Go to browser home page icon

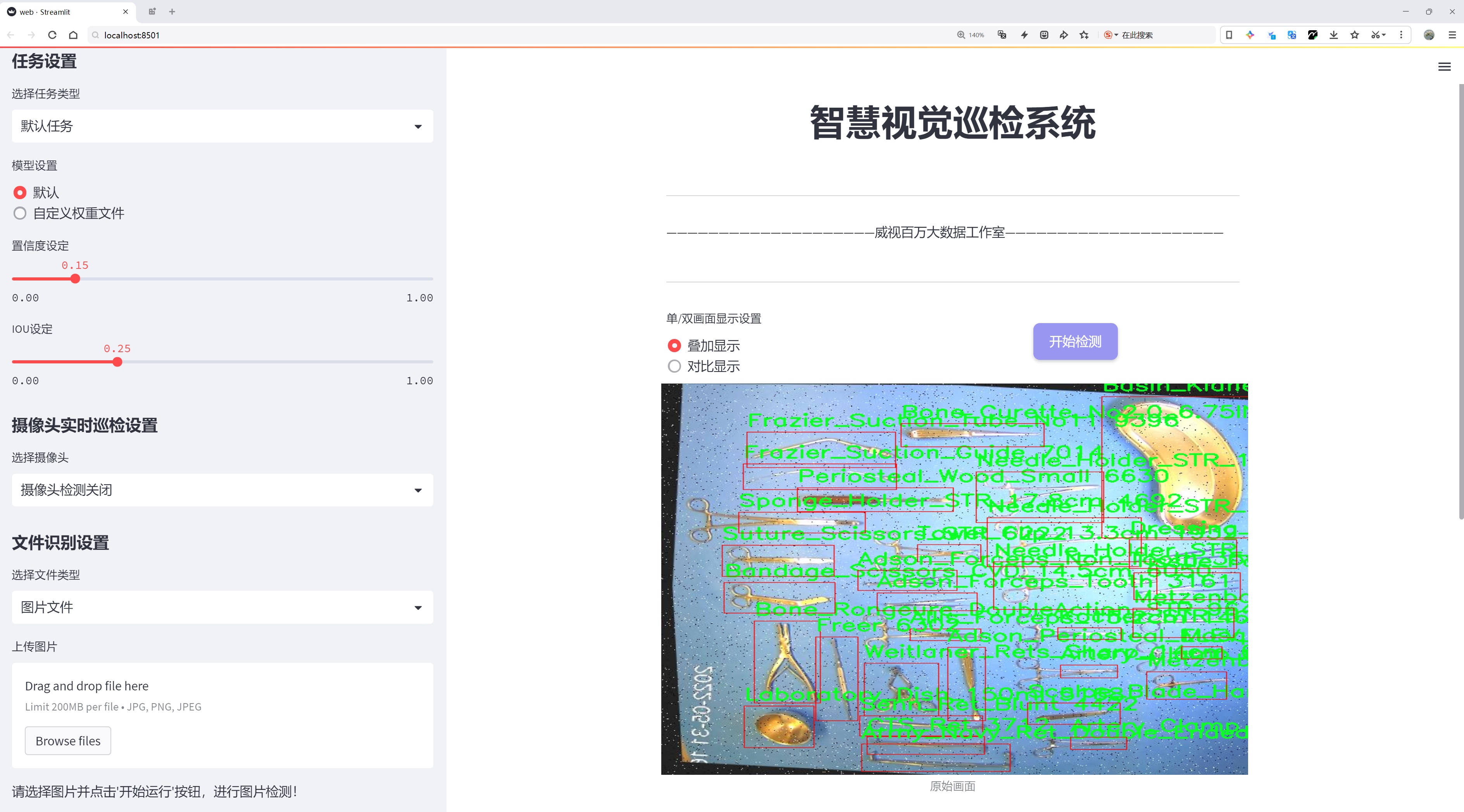(73, 35)
